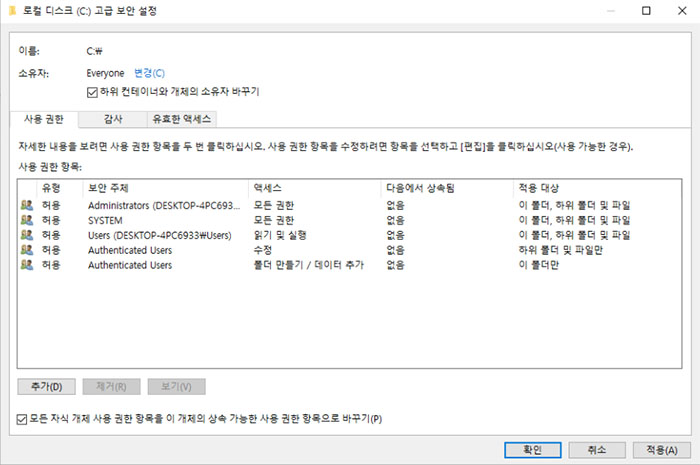Click the 모든 권한 cell in the Administrators row

[273, 205]
